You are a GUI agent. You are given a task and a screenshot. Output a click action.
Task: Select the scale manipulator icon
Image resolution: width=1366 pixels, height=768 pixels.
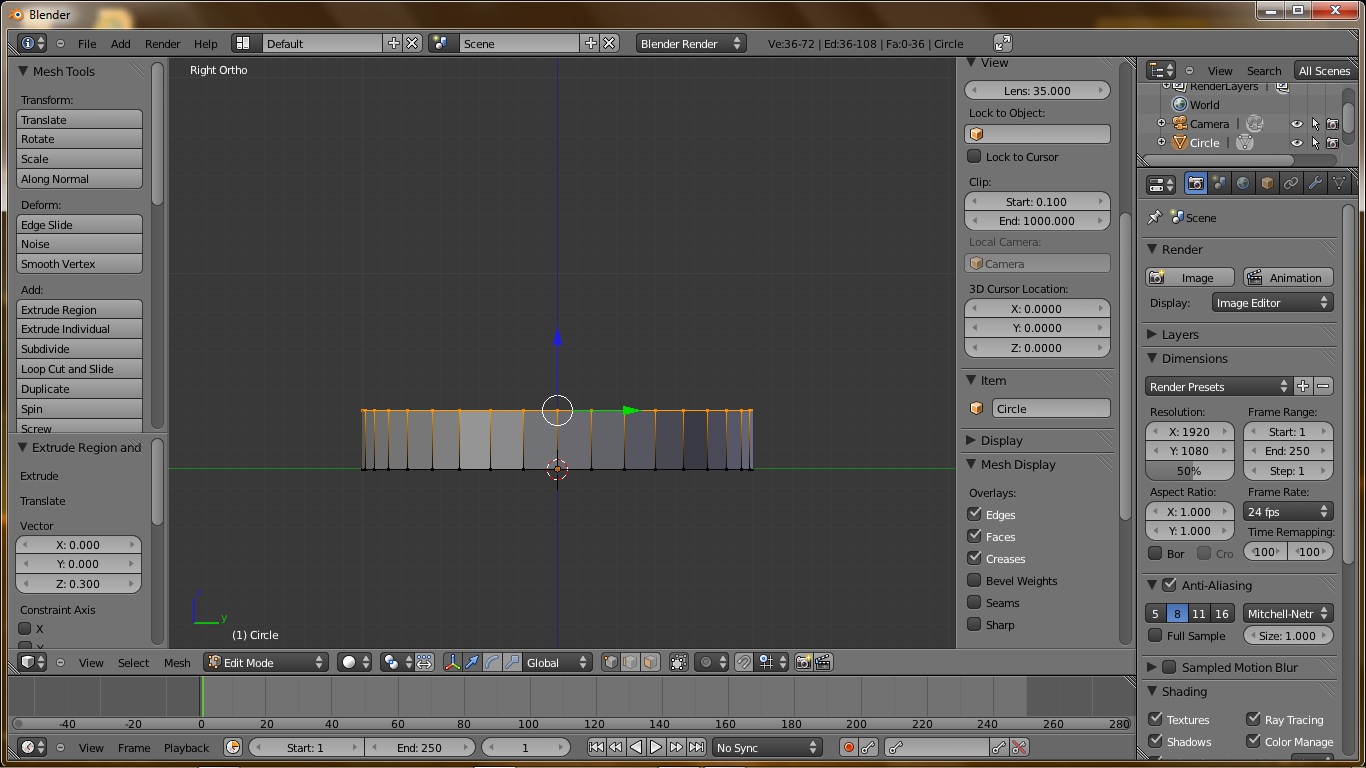coord(512,662)
